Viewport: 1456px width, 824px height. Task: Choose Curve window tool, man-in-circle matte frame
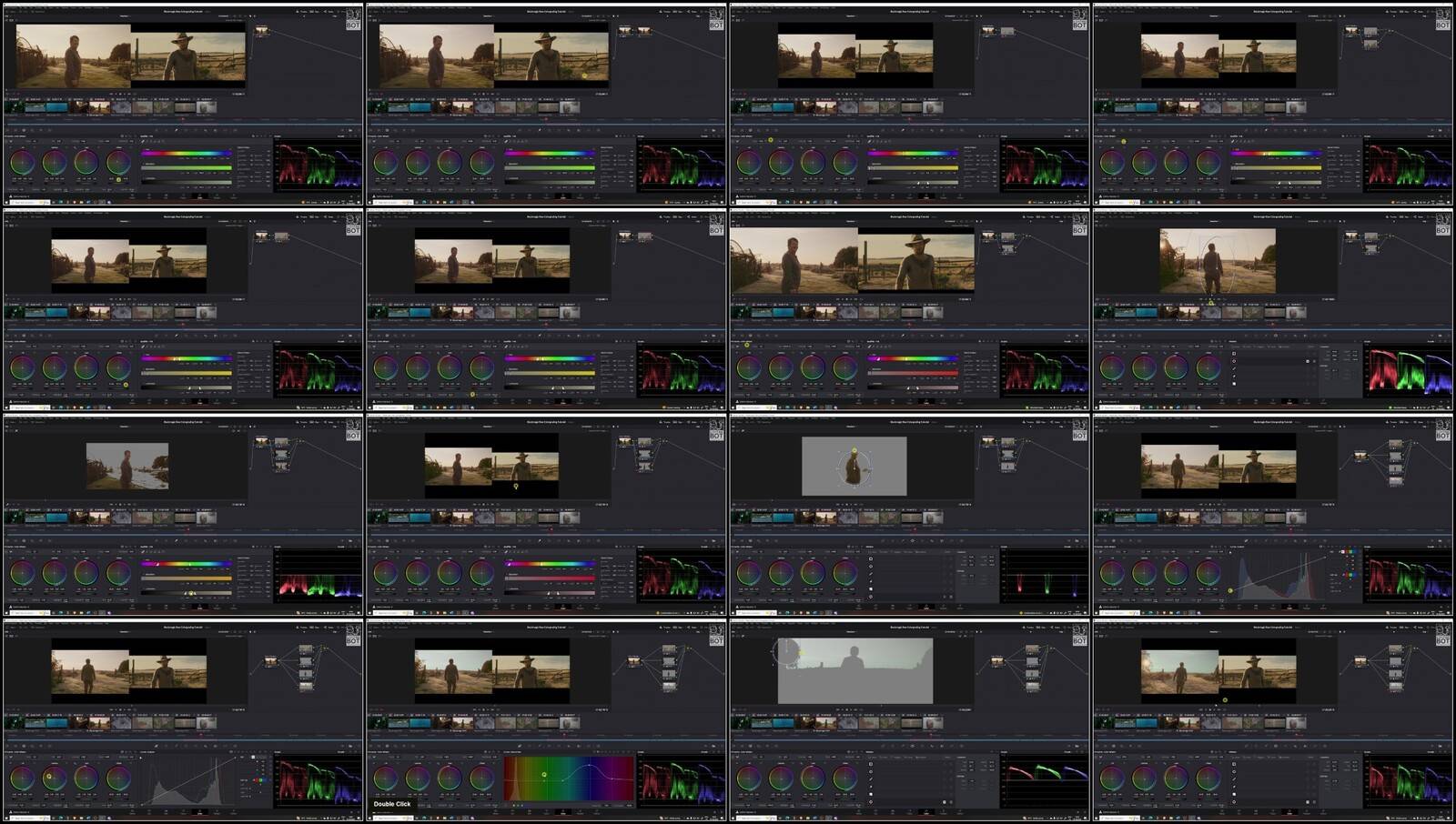871,580
